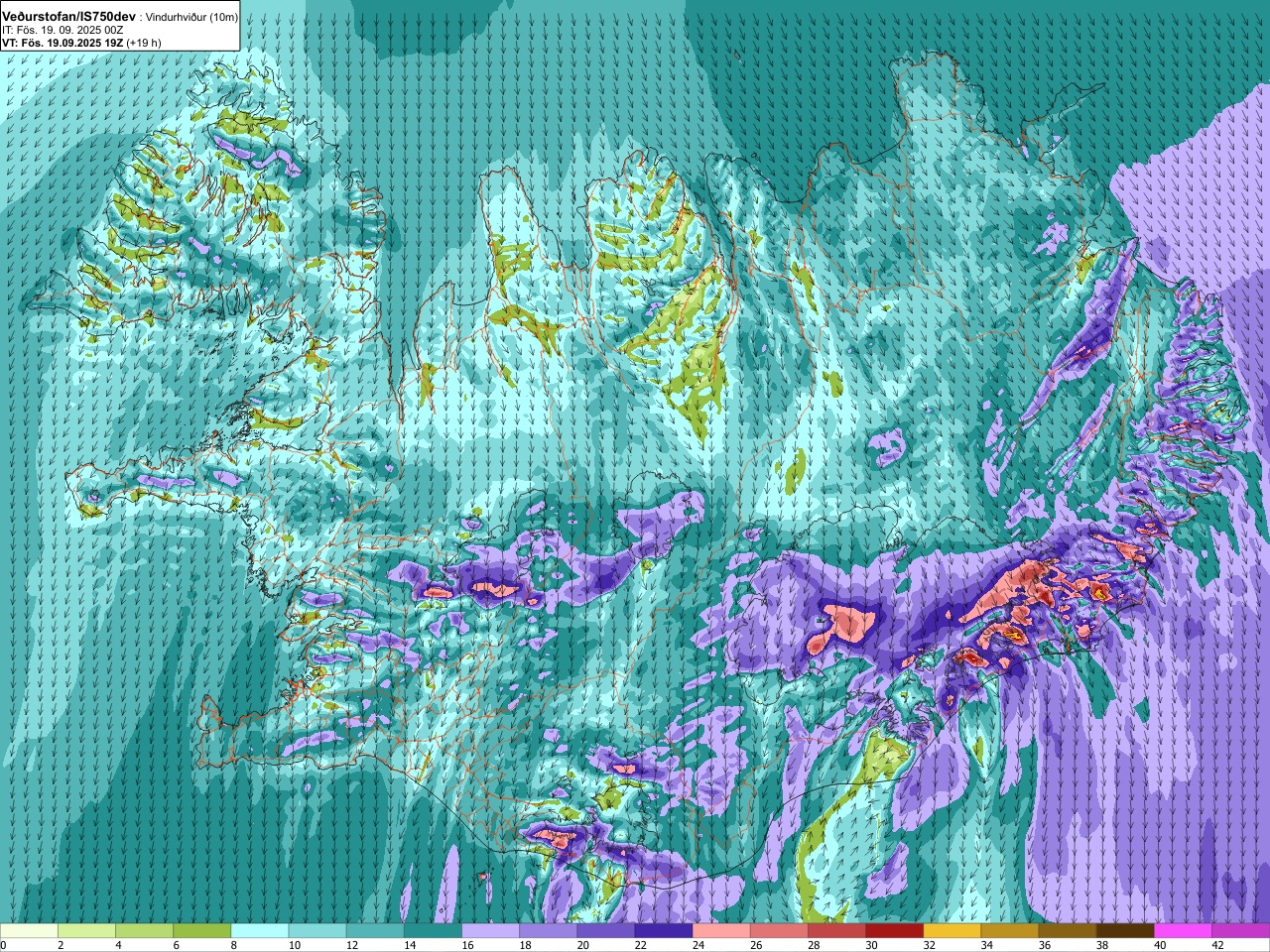Click the 10–12 cyan legend swatch

[x=317, y=931]
